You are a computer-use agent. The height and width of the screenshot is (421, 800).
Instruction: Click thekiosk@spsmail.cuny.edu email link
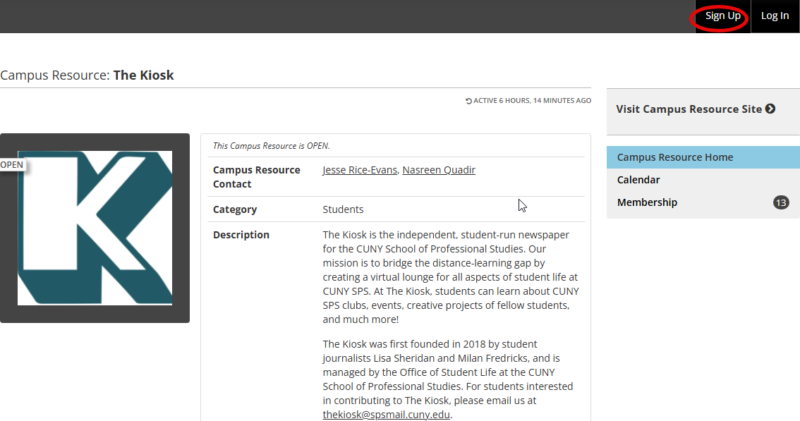click(386, 414)
